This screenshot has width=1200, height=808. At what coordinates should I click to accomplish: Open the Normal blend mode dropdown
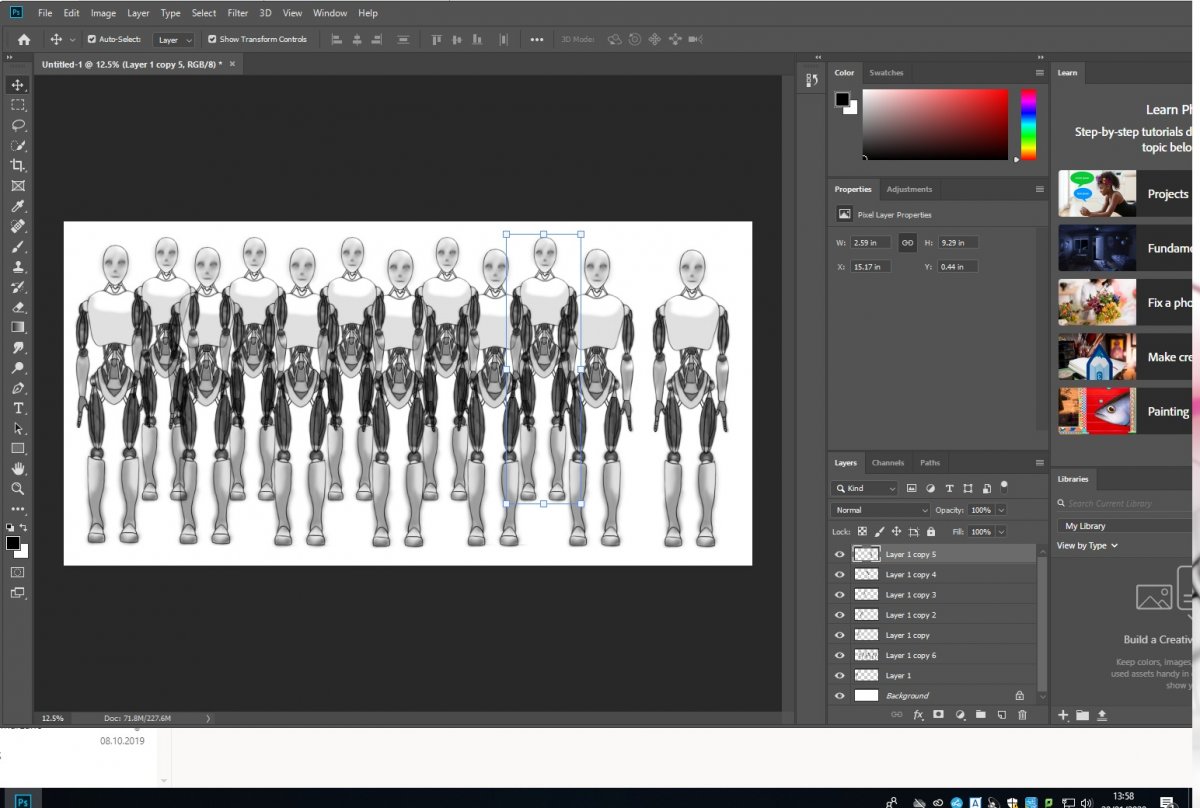pos(881,510)
